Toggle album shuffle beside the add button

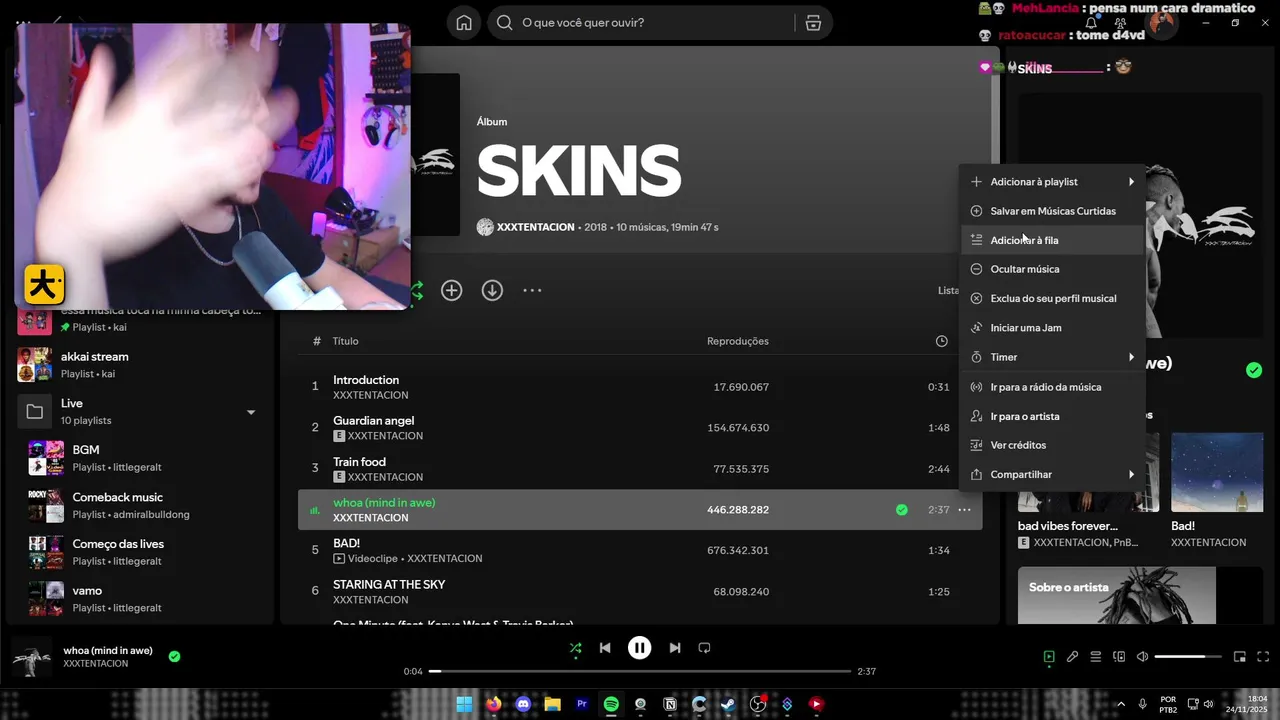point(417,290)
